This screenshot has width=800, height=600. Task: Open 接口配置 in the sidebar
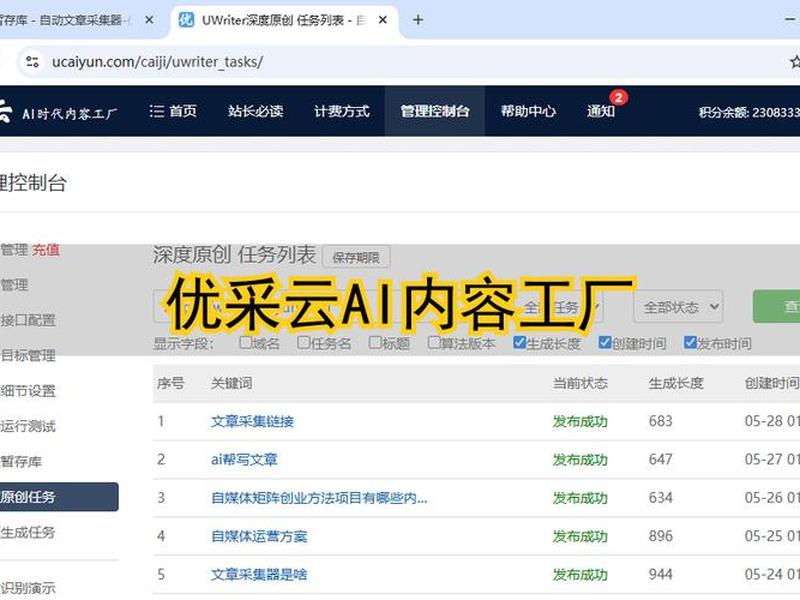[28, 320]
